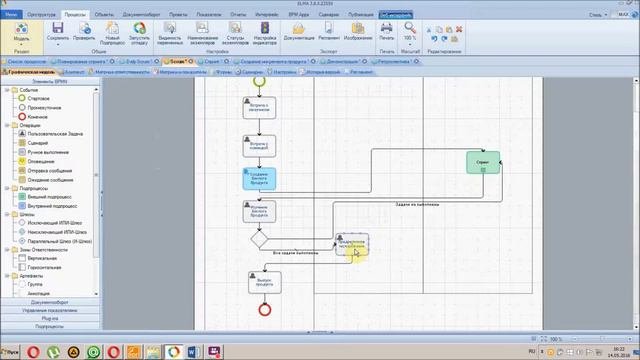Switch to the Daily Scrum document tab
The image size is (640, 360).
point(138,62)
